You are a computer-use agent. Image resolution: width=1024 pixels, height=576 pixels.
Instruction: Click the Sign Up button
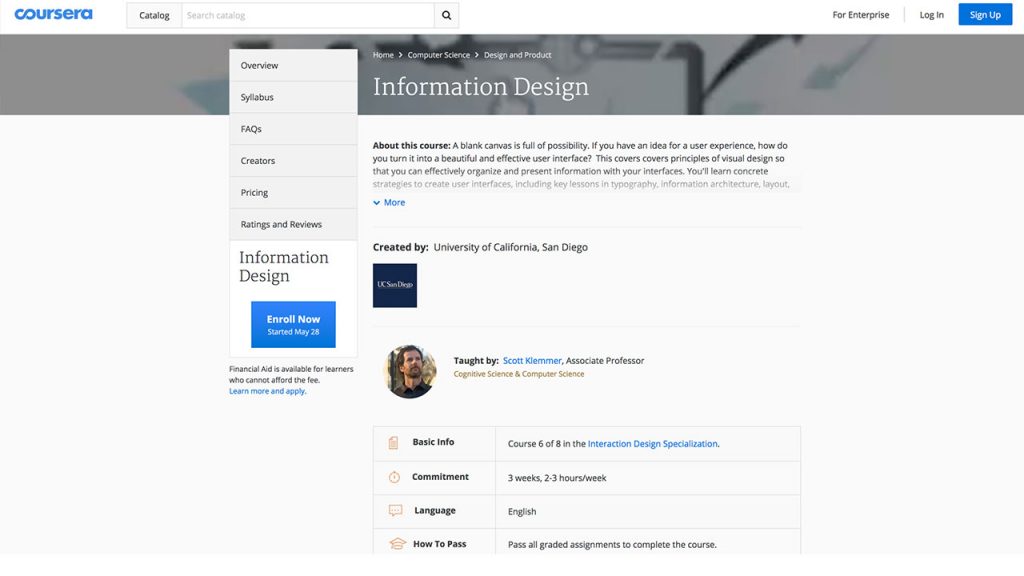(x=984, y=15)
